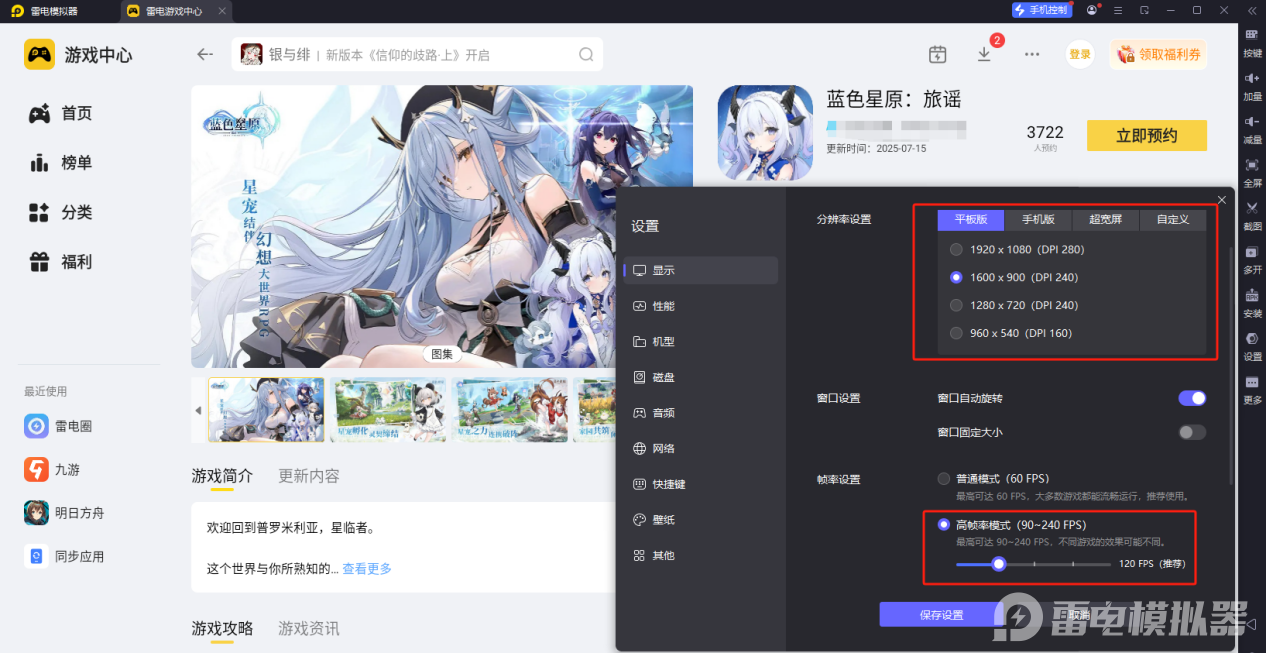Image resolution: width=1266 pixels, height=653 pixels.
Task: Switch to 自定义 resolution tab
Action: 1172,220
